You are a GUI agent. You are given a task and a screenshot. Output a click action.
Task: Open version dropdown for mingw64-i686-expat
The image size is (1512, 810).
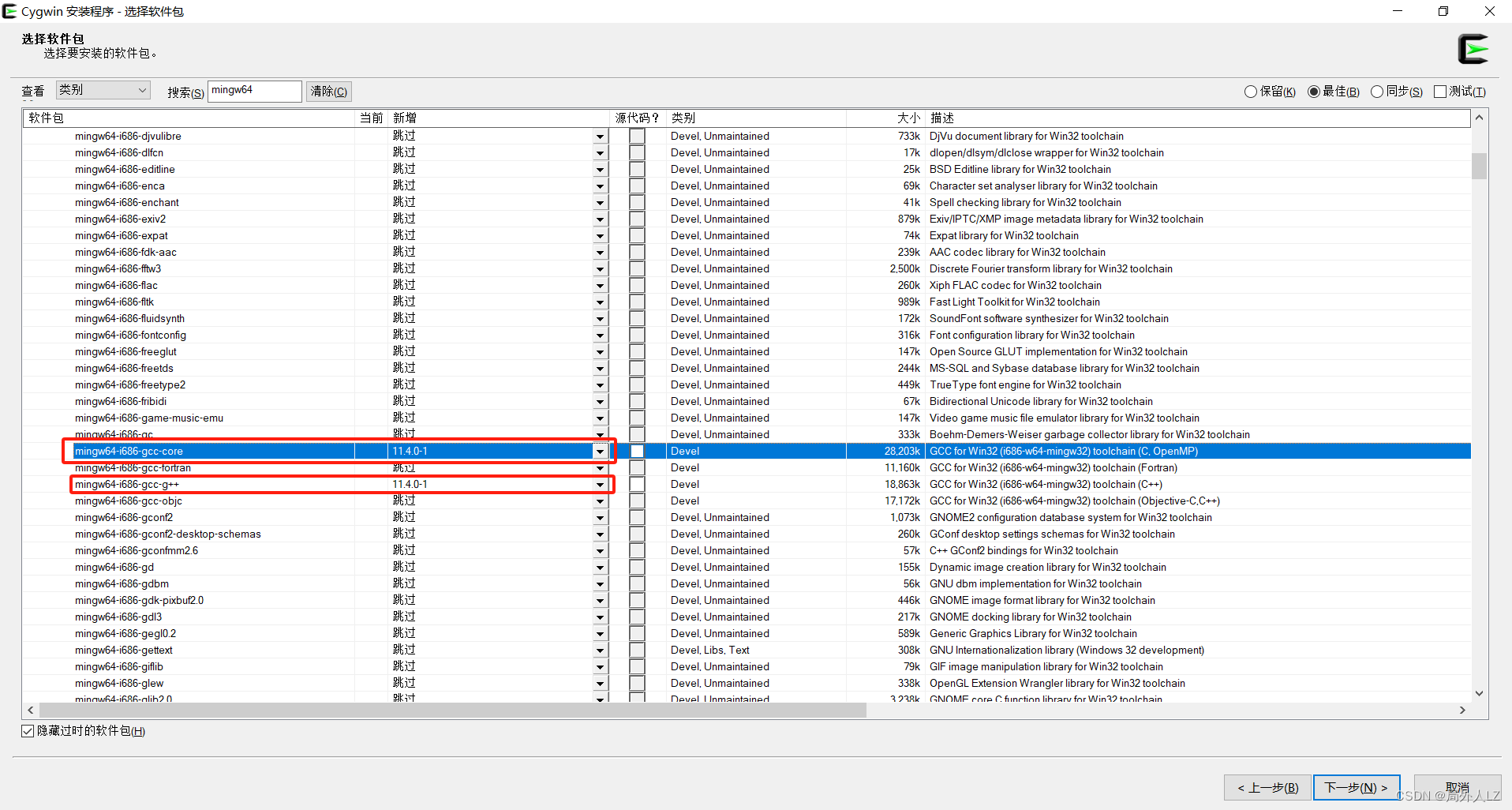tap(600, 236)
